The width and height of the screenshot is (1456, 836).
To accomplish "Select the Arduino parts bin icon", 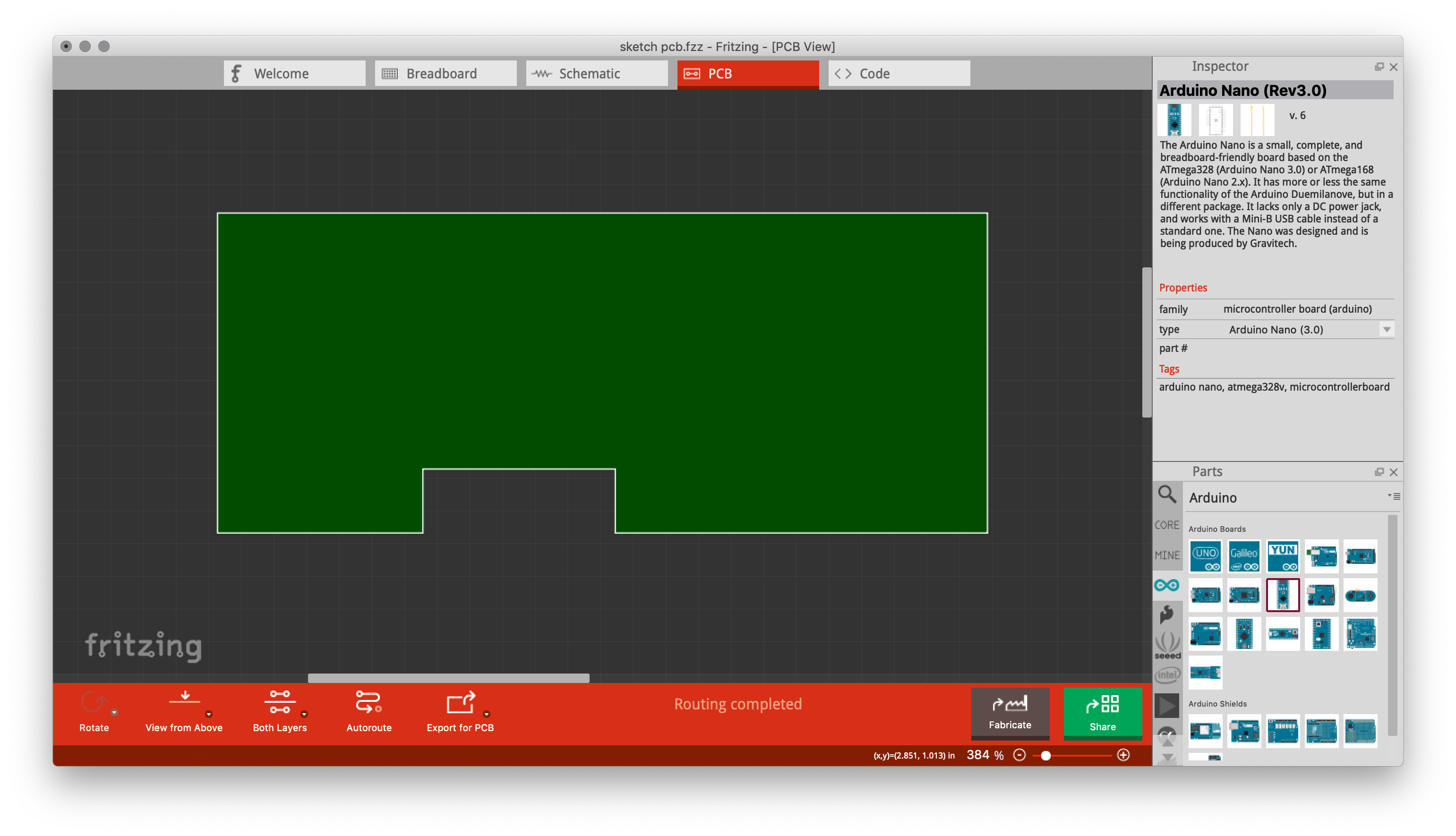I will click(1166, 585).
